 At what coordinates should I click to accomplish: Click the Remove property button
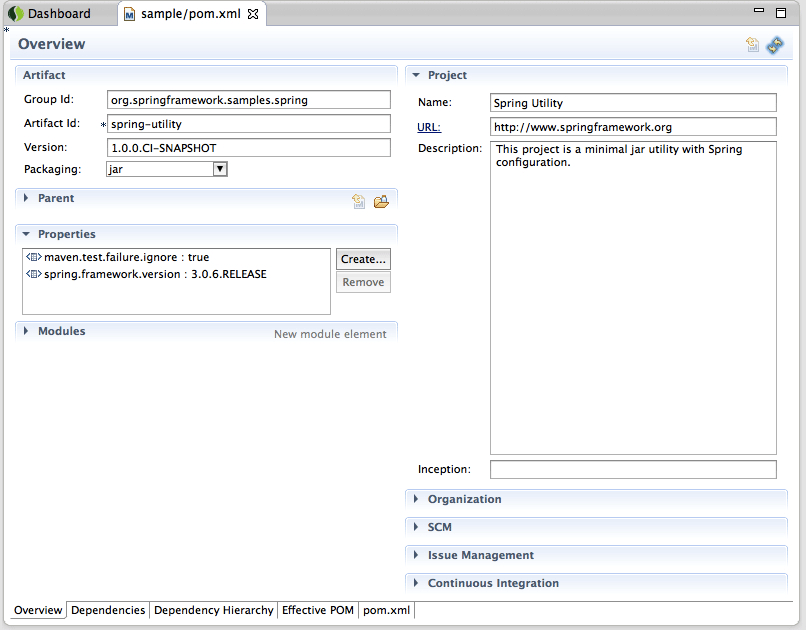(363, 282)
